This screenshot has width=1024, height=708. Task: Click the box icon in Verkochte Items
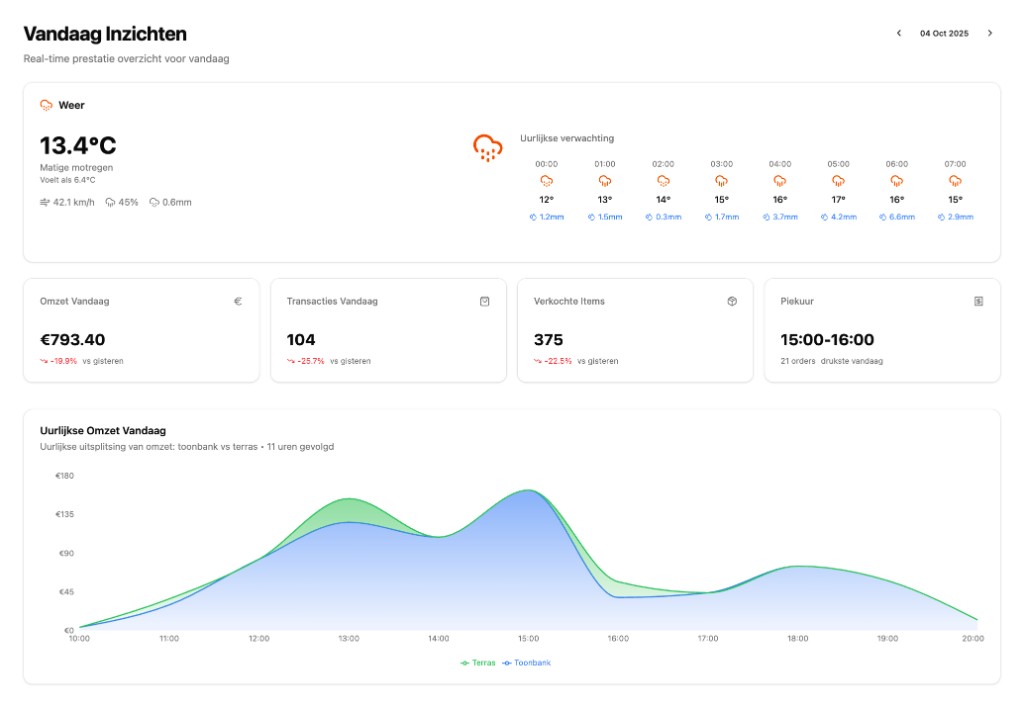tap(732, 301)
